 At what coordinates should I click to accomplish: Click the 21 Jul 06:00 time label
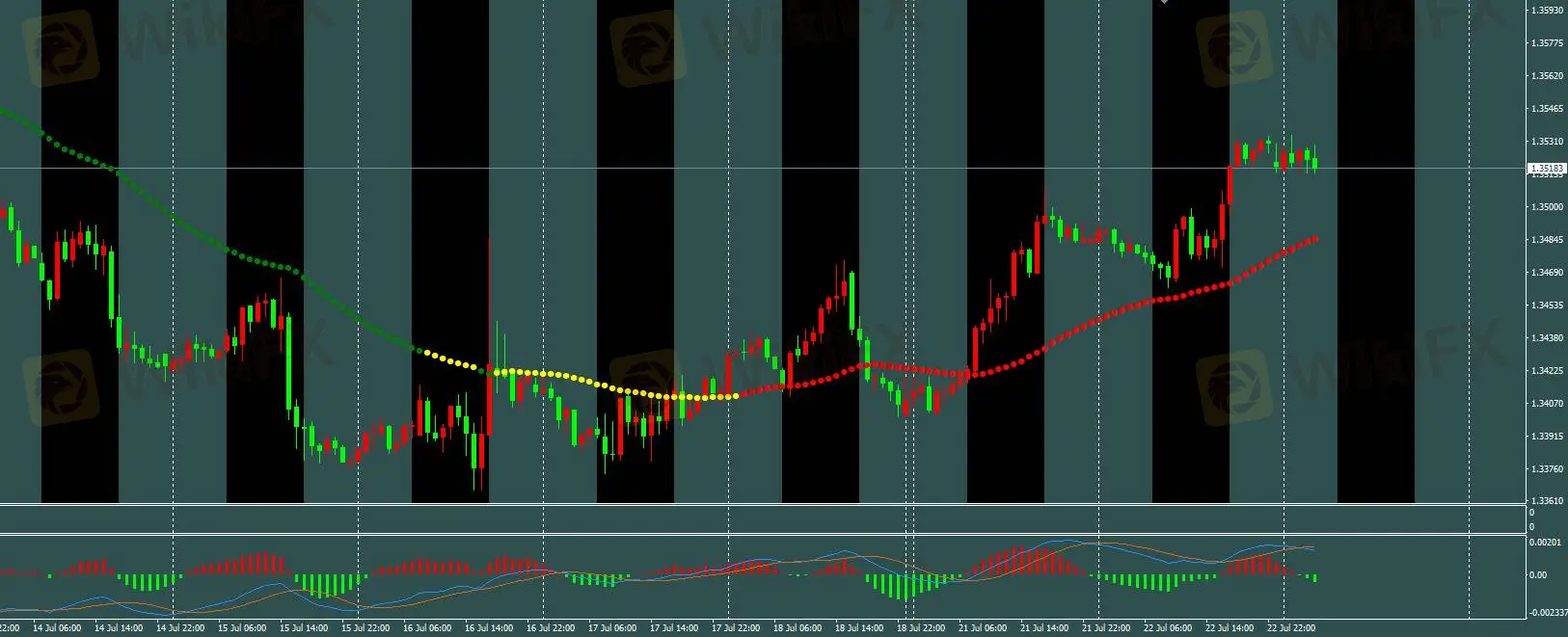(983, 628)
